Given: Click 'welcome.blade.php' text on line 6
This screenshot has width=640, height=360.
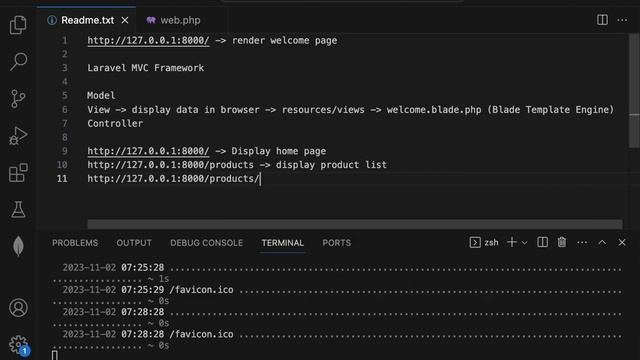Looking at the screenshot, I should (434, 109).
